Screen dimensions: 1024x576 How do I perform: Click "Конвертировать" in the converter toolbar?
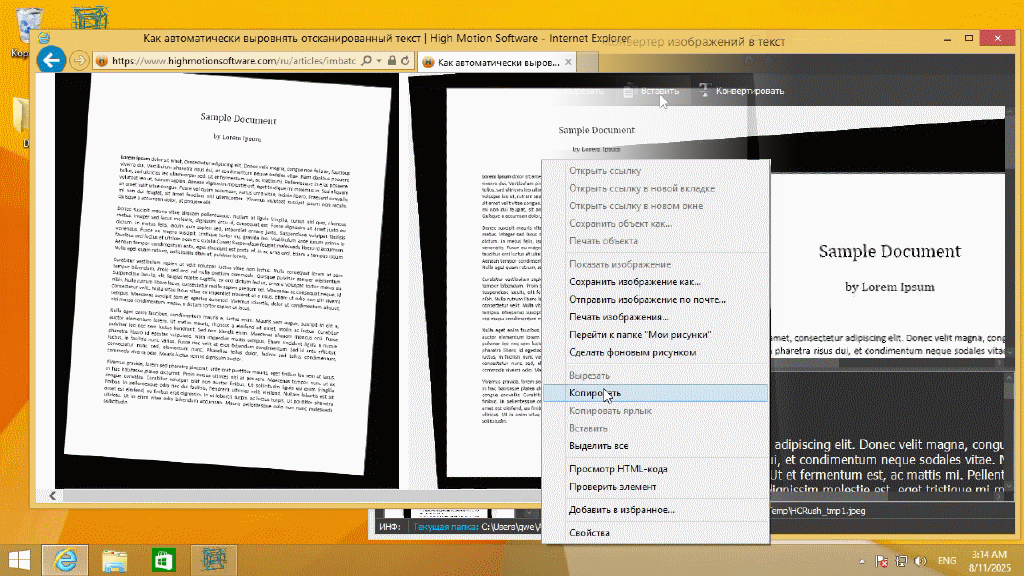742,91
